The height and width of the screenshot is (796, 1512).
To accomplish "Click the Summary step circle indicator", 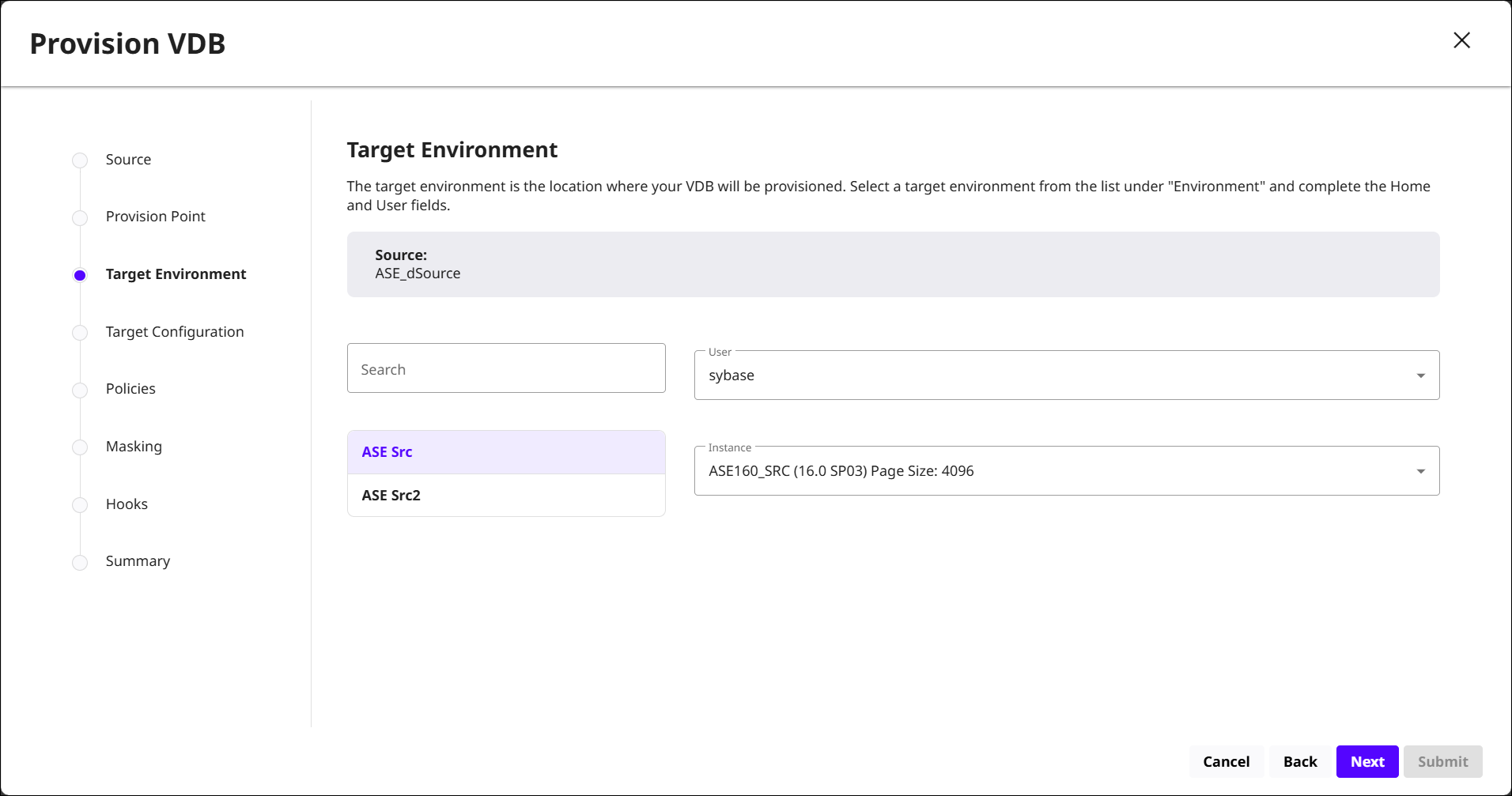I will point(80,562).
